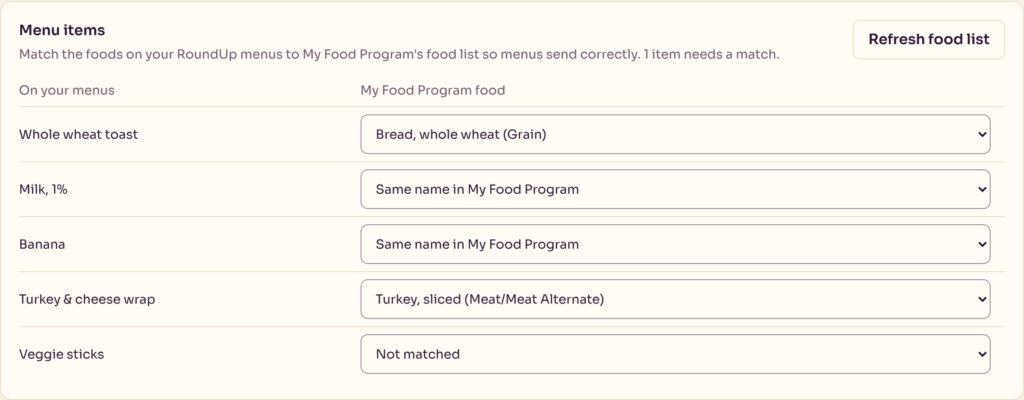Select the Banana menu item label

[42, 244]
